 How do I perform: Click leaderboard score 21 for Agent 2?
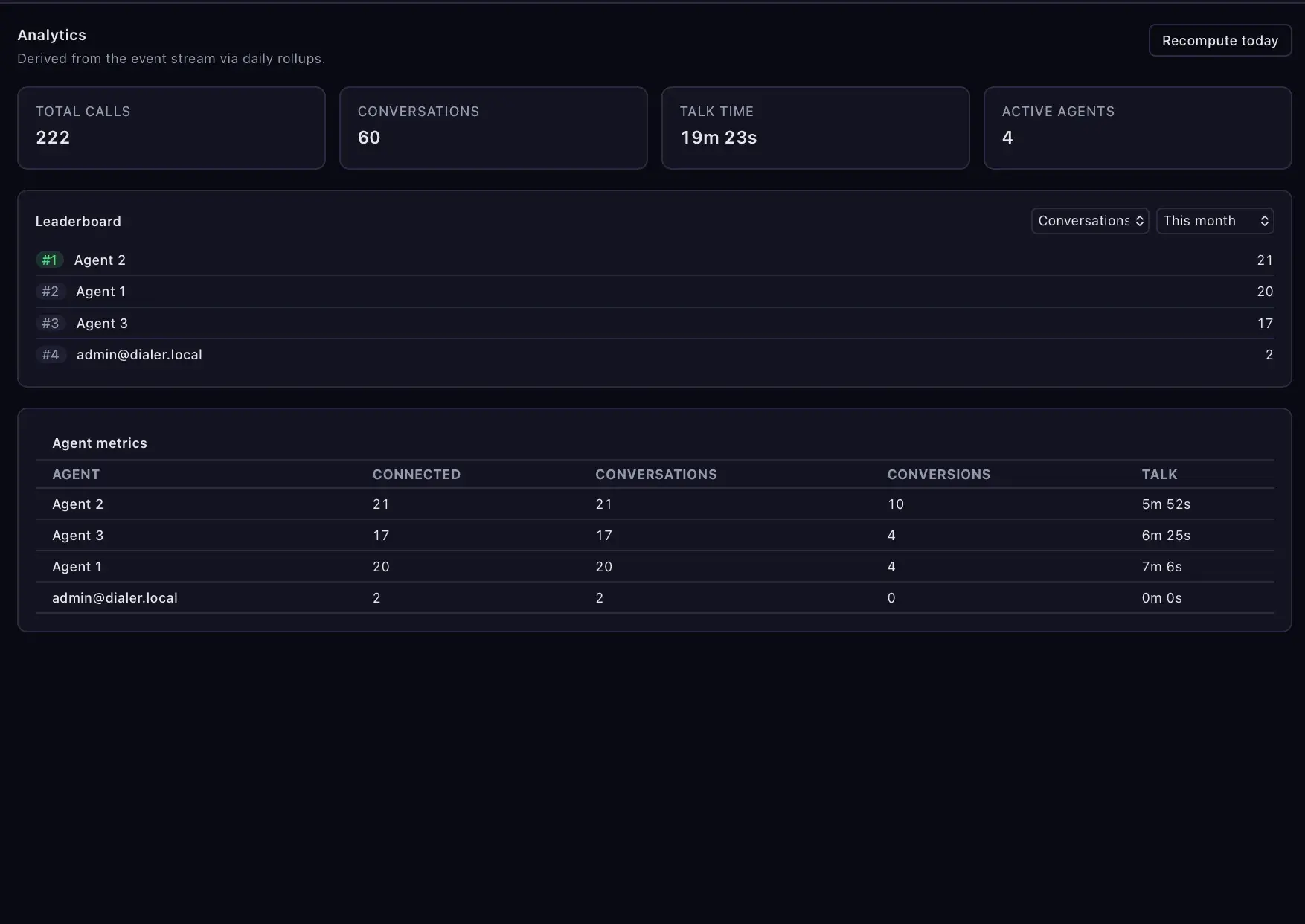[1265, 260]
